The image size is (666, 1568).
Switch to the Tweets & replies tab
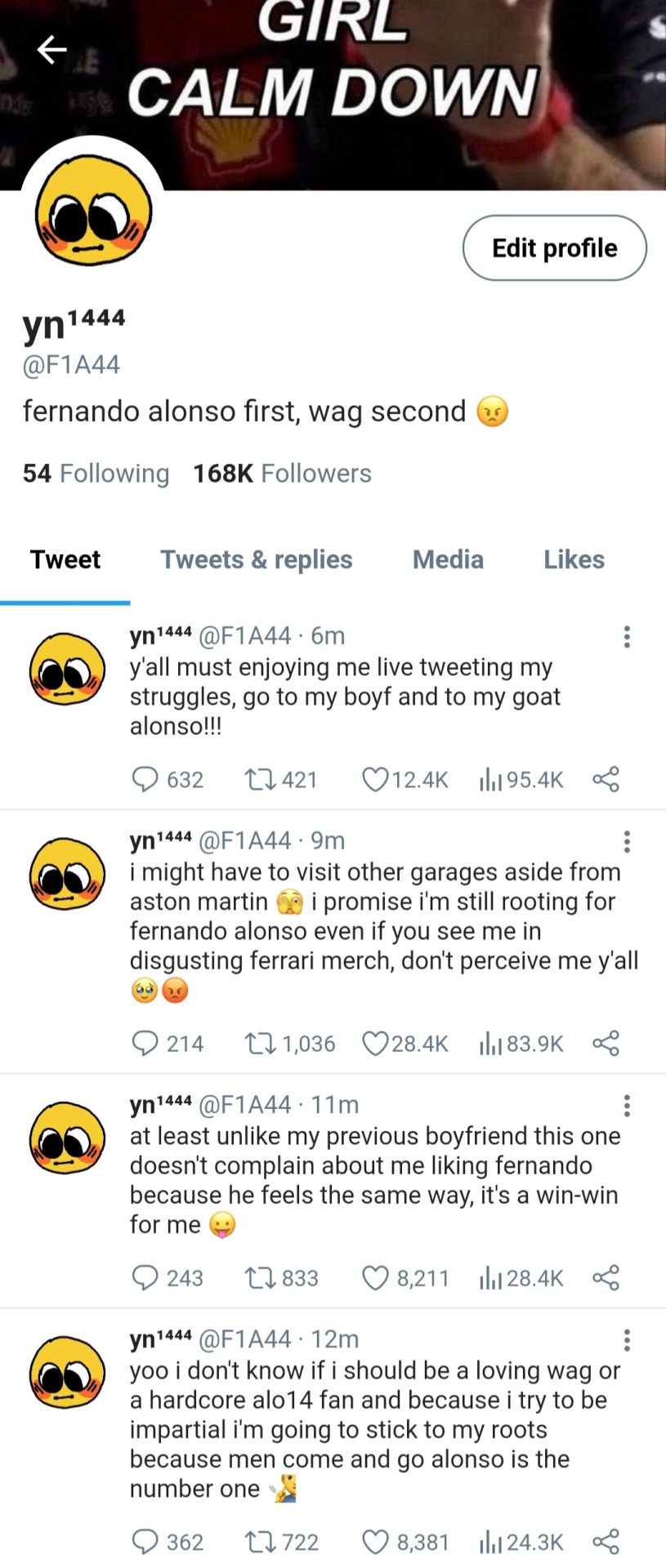click(x=257, y=559)
